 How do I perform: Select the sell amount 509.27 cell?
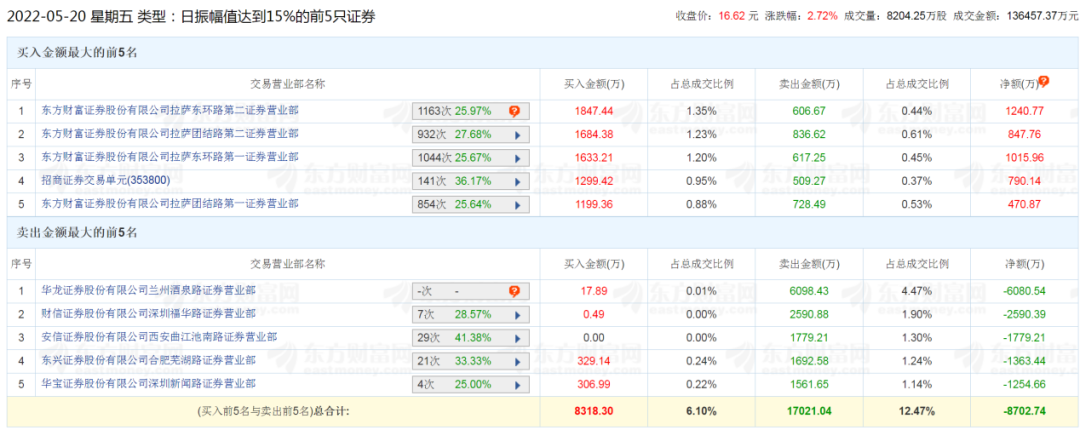coord(809,181)
